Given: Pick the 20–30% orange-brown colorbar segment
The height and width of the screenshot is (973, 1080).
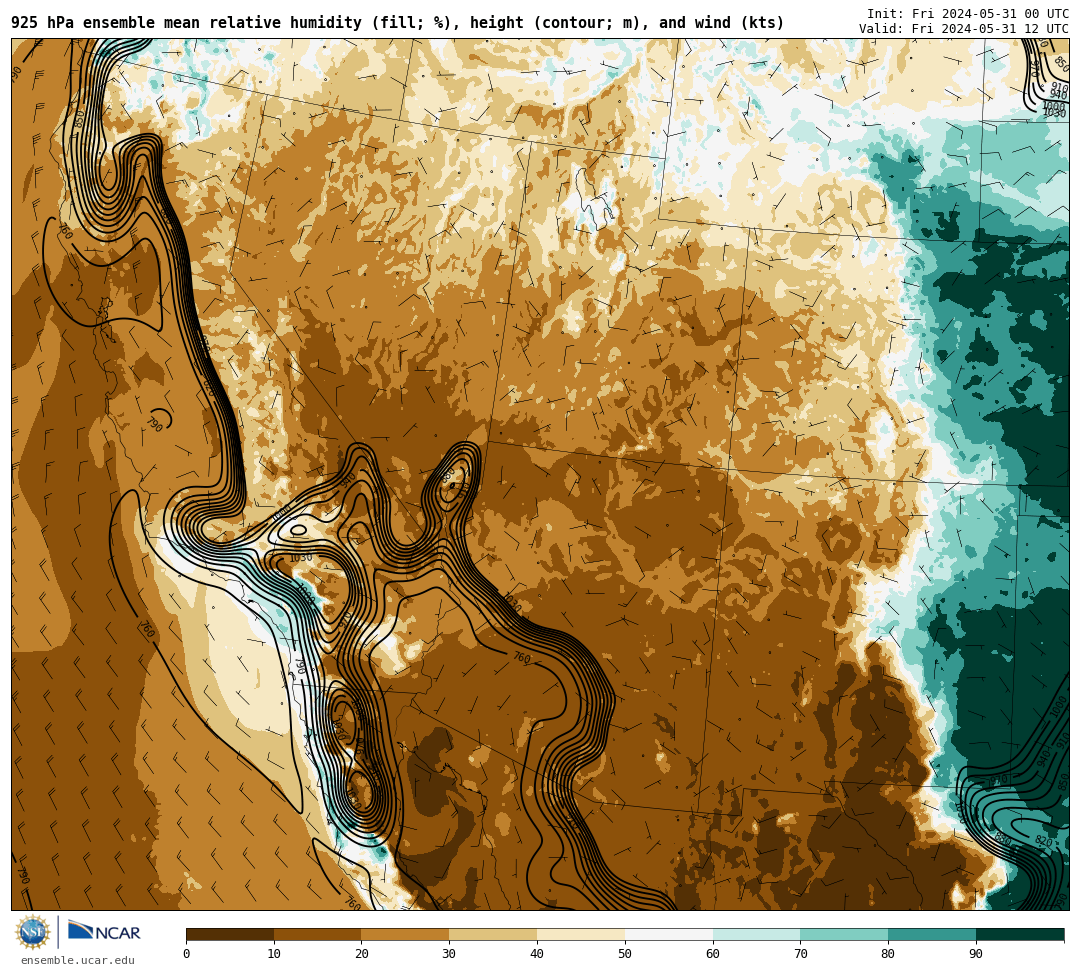Looking at the screenshot, I should point(406,934).
